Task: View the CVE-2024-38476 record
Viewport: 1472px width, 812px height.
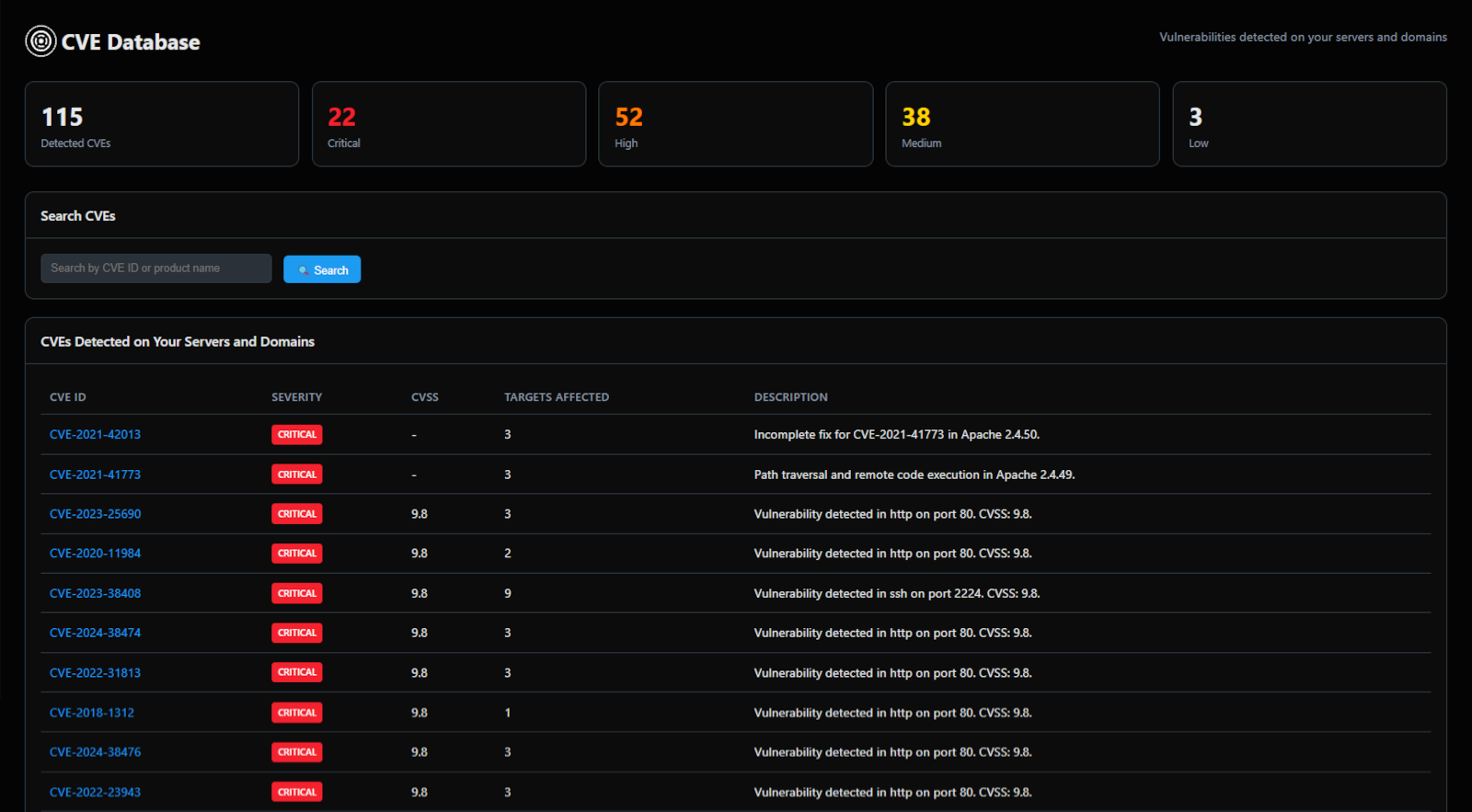Action: coord(95,752)
